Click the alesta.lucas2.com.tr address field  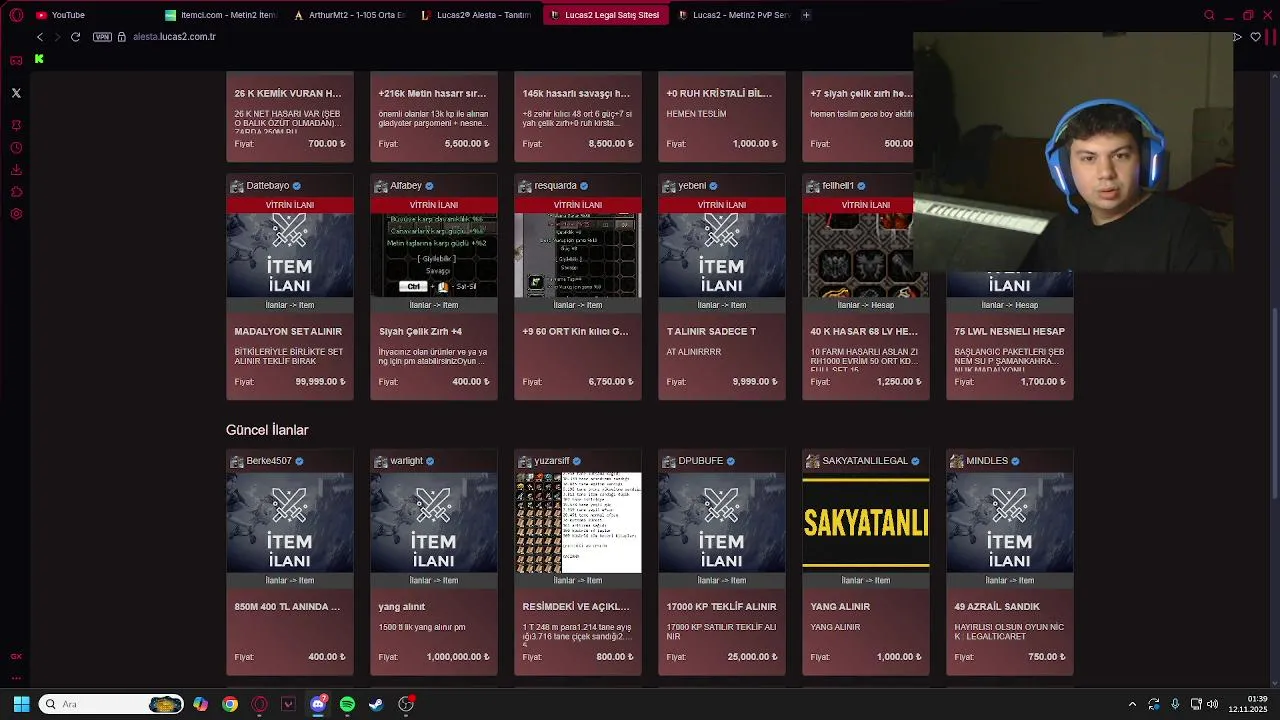pos(174,37)
